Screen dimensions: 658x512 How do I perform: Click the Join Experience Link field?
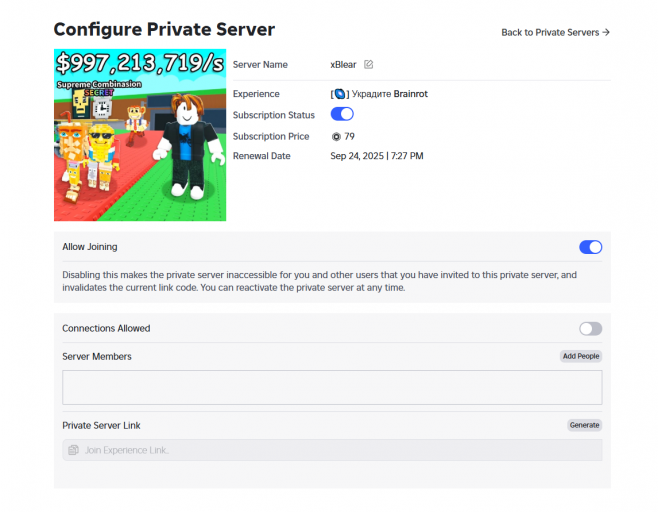(332, 450)
